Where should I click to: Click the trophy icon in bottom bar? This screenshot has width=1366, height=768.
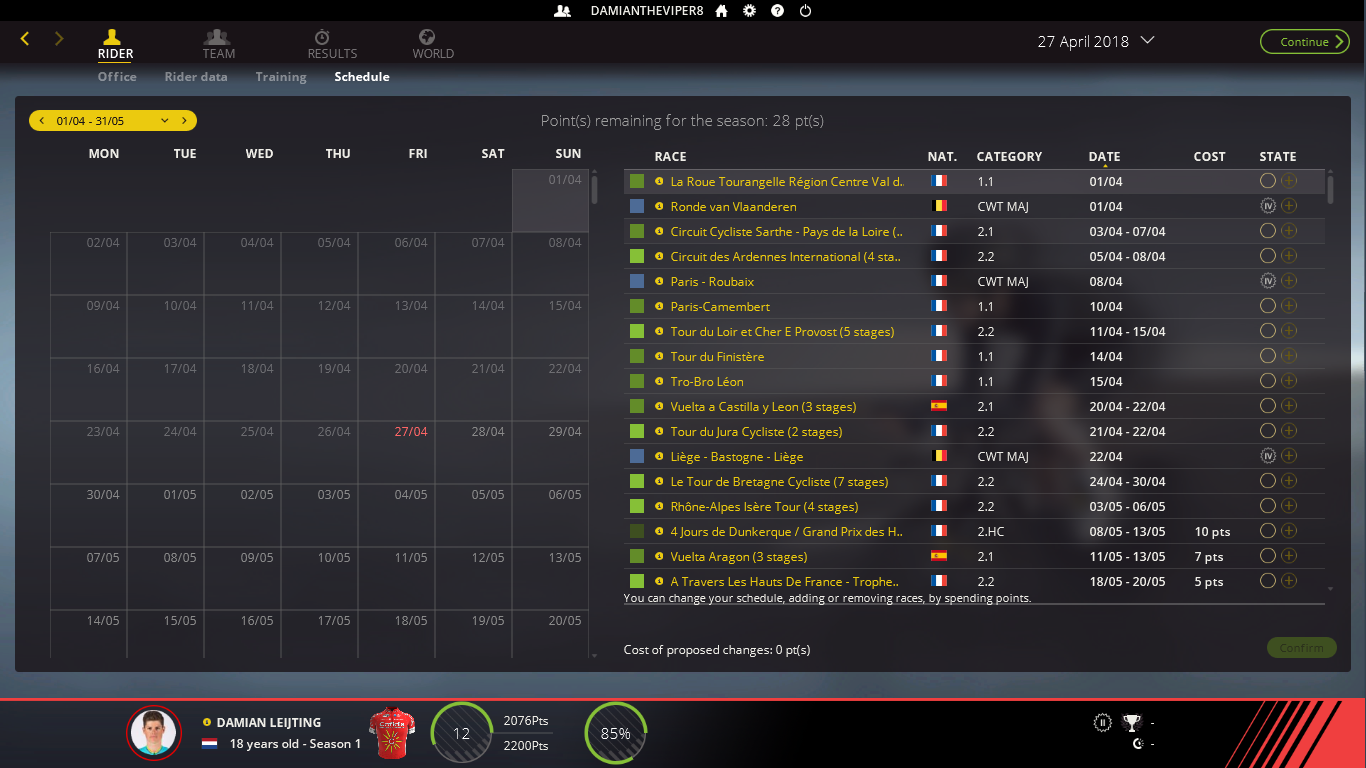(x=1131, y=722)
